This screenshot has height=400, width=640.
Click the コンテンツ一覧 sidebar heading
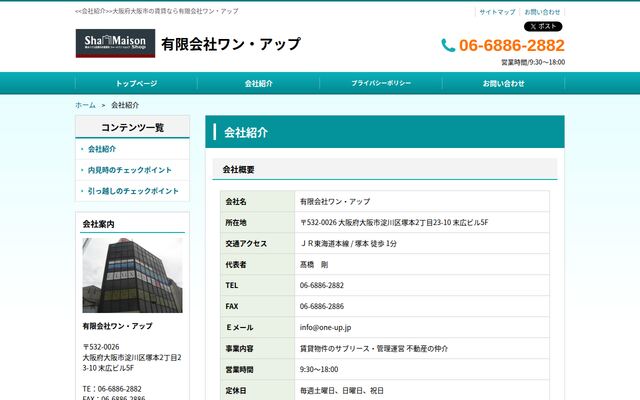click(x=133, y=127)
